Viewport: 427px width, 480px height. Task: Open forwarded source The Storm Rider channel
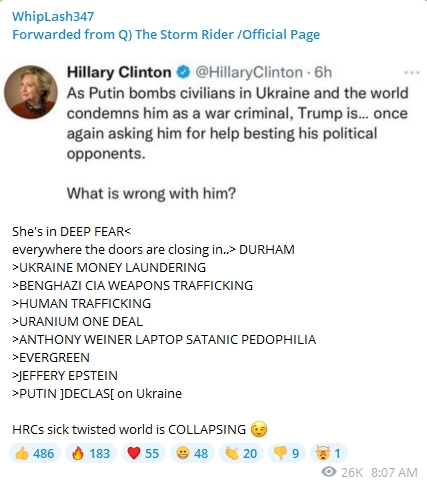click(x=166, y=34)
